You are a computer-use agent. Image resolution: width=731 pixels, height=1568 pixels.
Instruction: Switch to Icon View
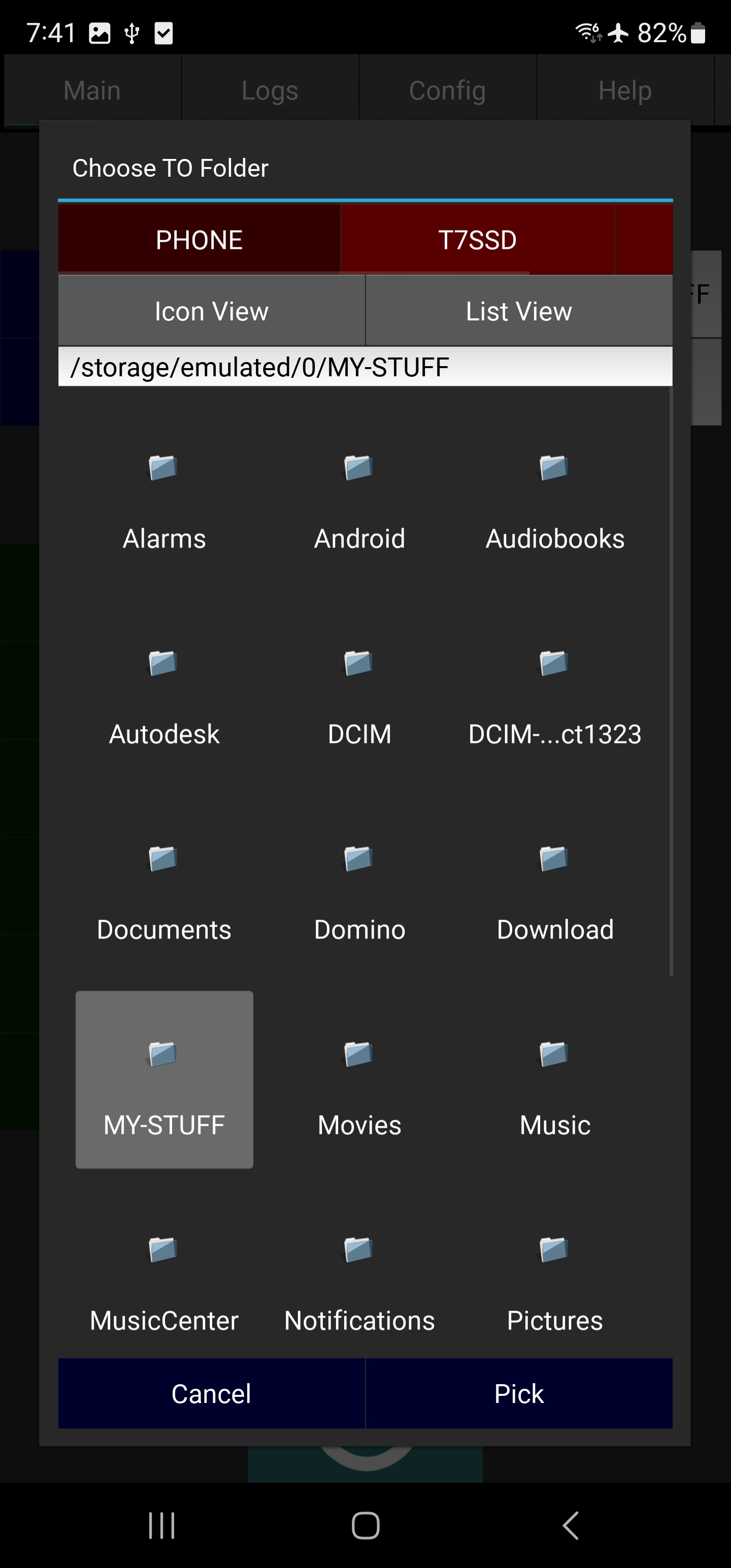[x=211, y=311]
